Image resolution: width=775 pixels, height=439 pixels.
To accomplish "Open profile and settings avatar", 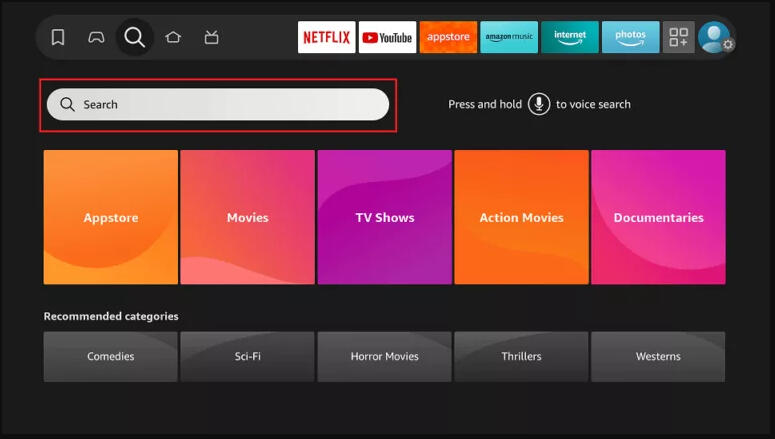I will pos(715,38).
